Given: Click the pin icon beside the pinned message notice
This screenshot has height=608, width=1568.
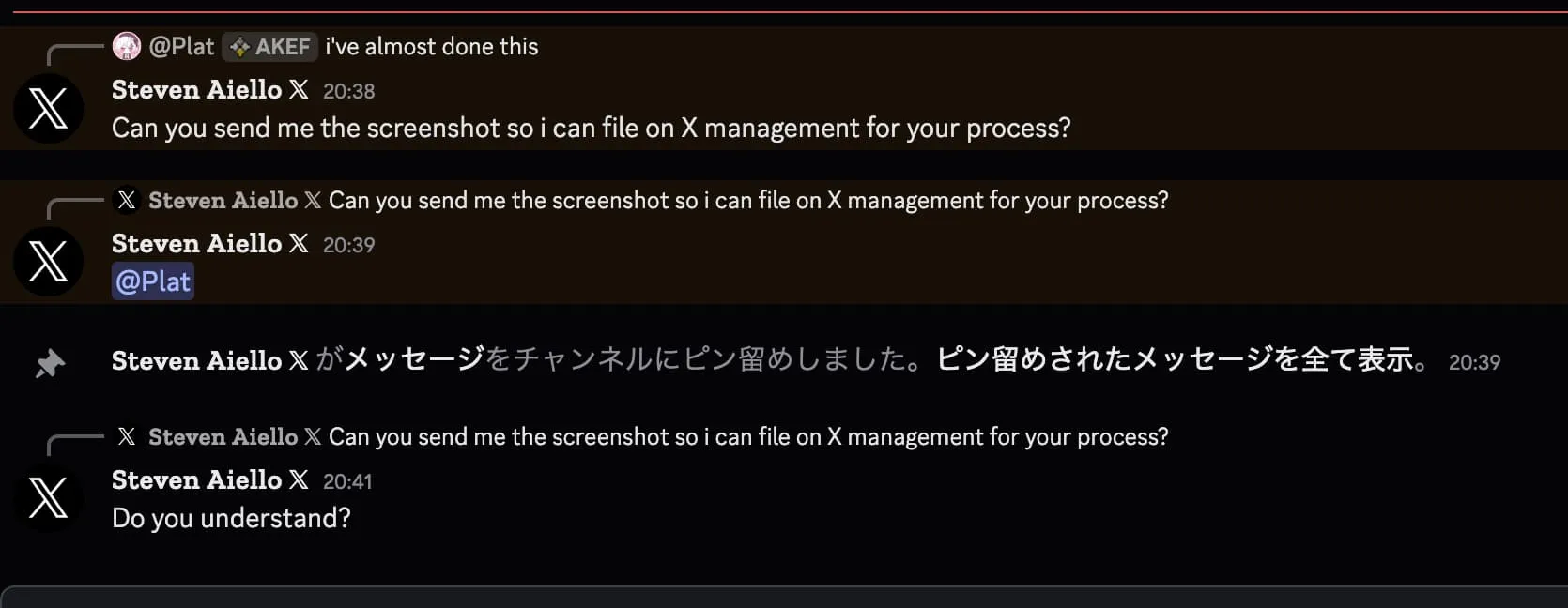Looking at the screenshot, I should pos(49,362).
